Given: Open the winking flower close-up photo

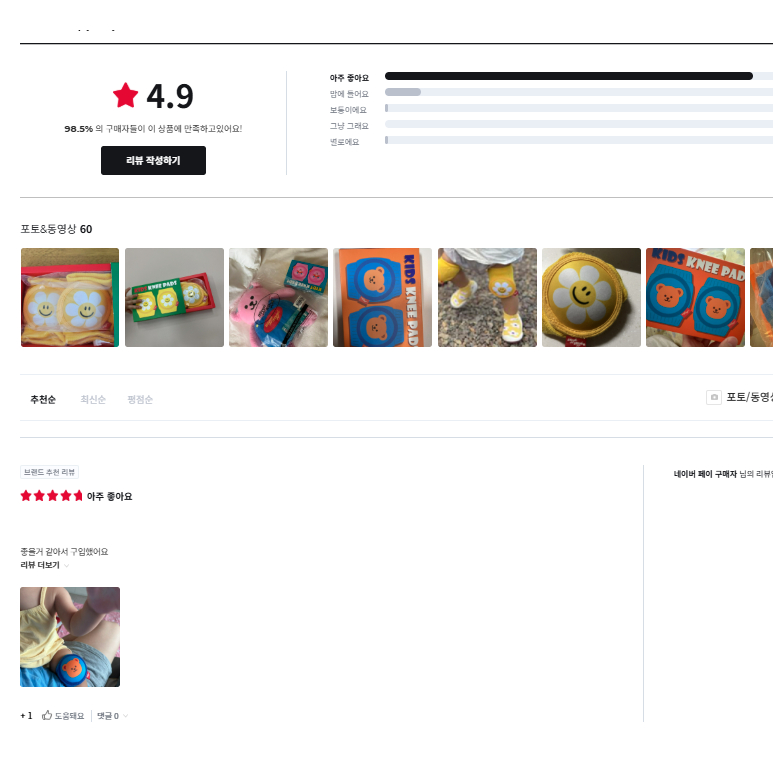Looking at the screenshot, I should 592,297.
